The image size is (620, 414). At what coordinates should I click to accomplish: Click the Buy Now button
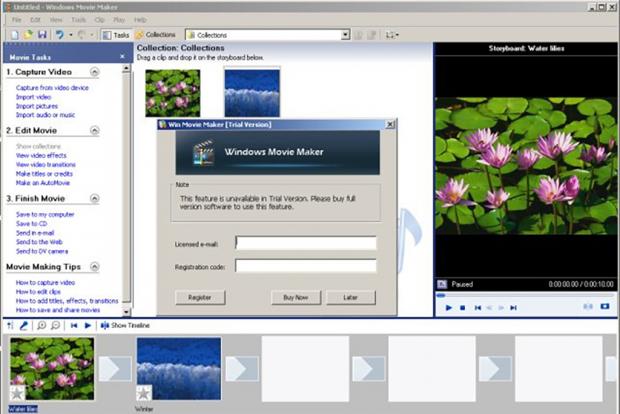(x=295, y=297)
